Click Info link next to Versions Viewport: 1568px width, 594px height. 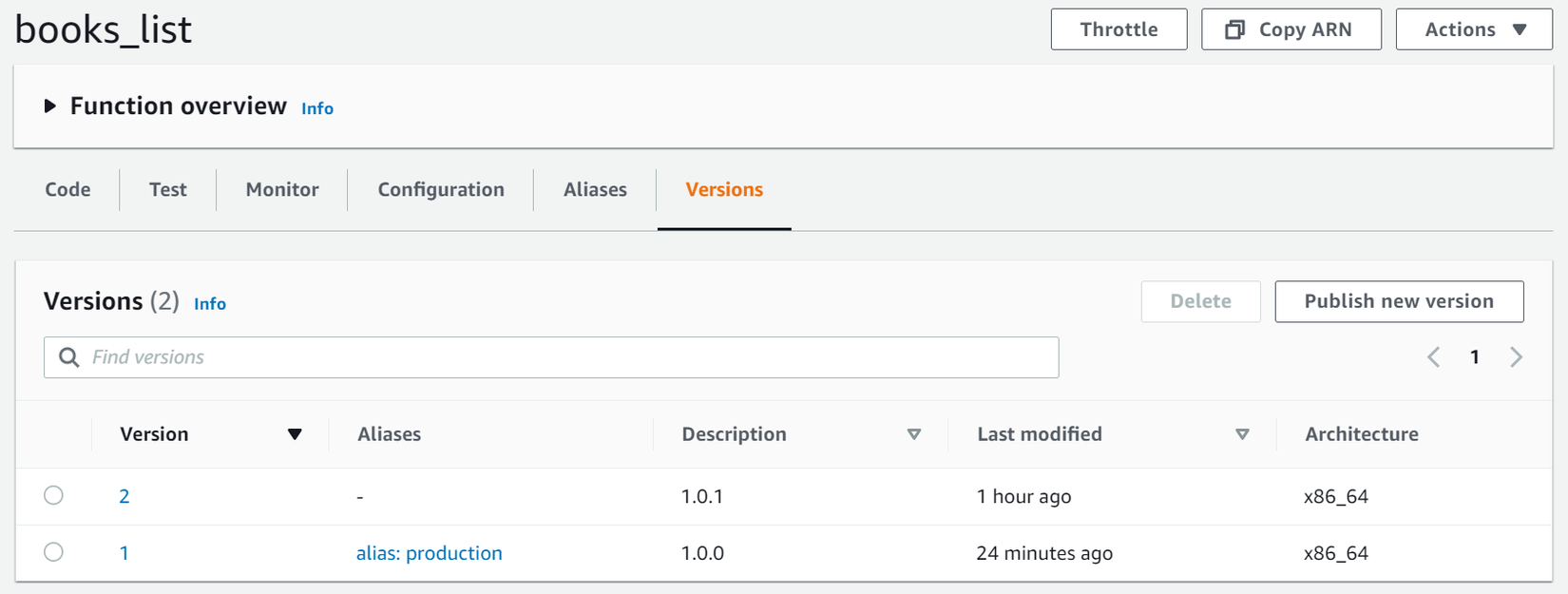tap(210, 304)
